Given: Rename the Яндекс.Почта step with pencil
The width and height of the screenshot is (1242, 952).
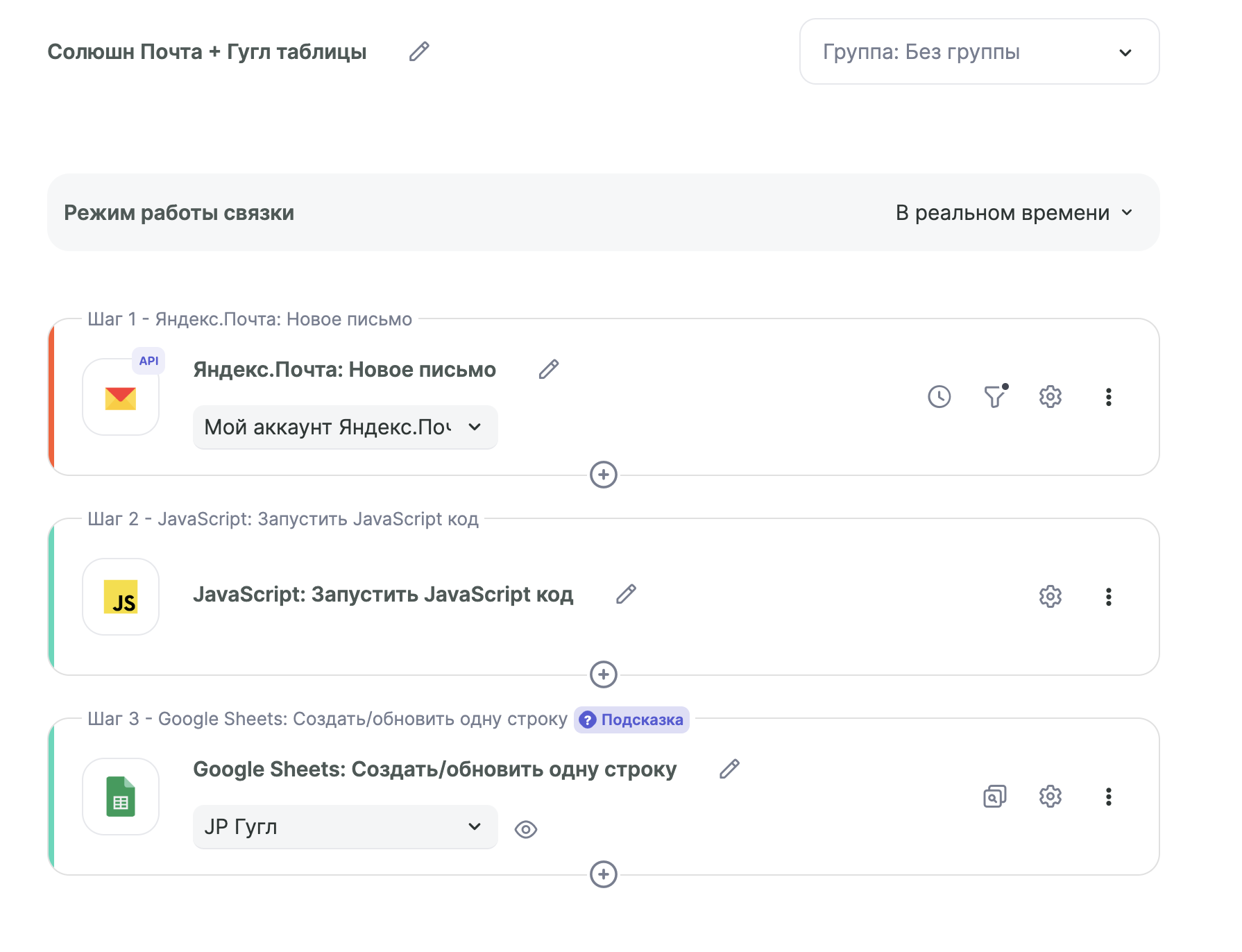Looking at the screenshot, I should click(549, 369).
